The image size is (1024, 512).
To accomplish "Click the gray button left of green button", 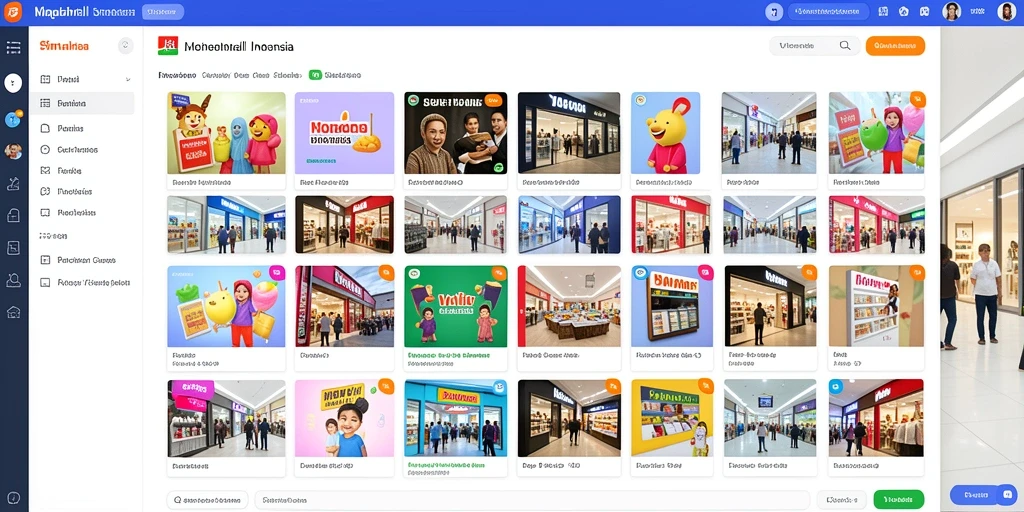I will [x=841, y=500].
